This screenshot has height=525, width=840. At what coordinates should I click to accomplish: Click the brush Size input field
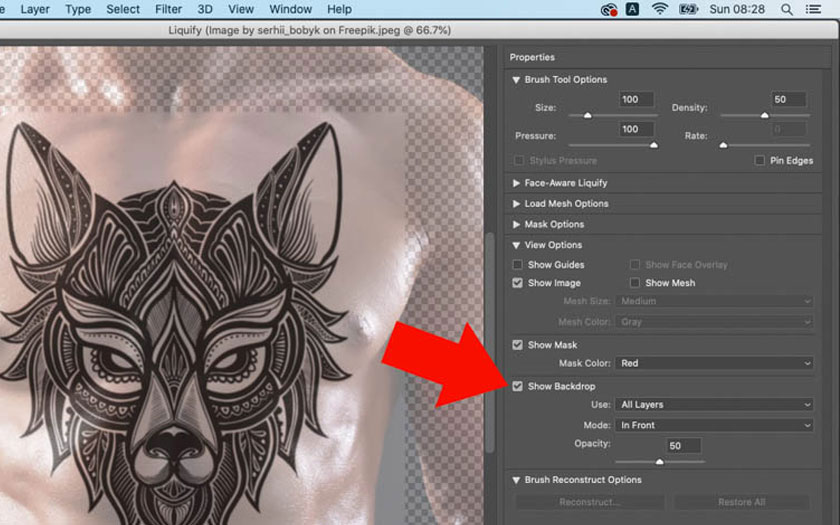pyautogui.click(x=636, y=100)
